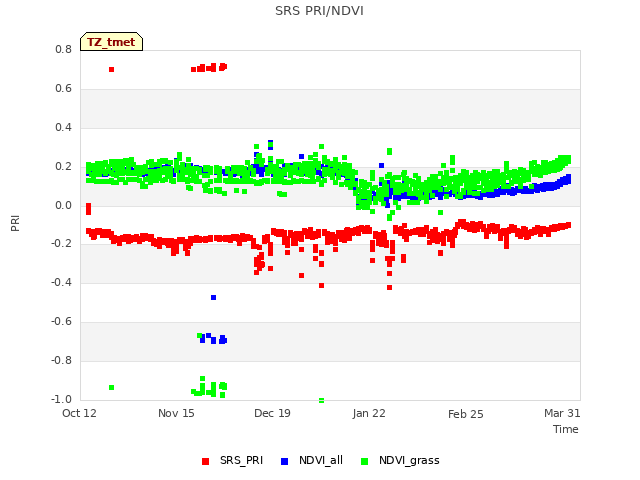Click the -0.6 y-axis tick label
The height and width of the screenshot is (480, 640).
(x=62, y=322)
